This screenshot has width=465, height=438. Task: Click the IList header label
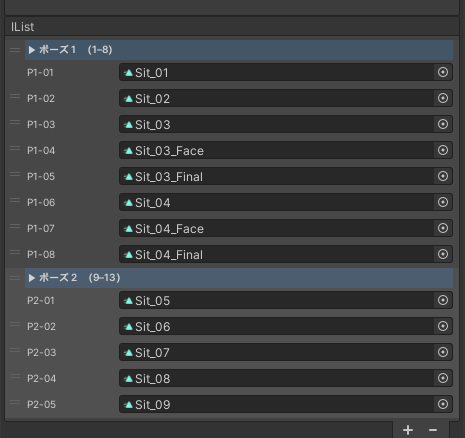[x=22, y=27]
